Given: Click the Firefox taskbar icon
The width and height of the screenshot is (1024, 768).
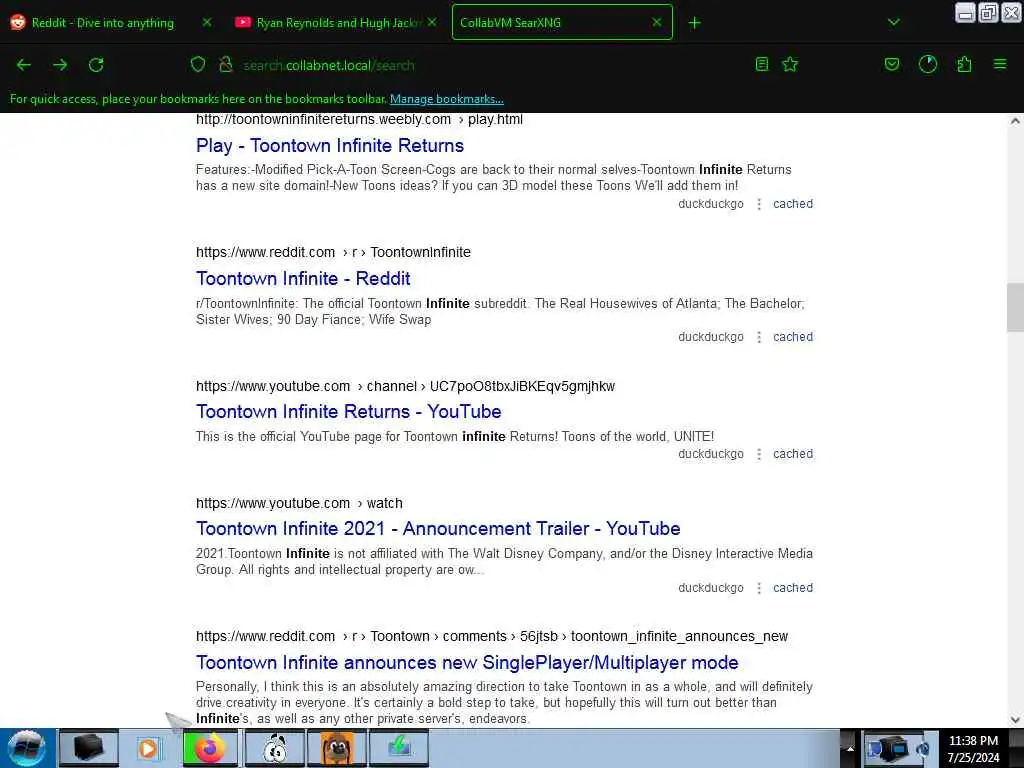Looking at the screenshot, I should point(211,748).
